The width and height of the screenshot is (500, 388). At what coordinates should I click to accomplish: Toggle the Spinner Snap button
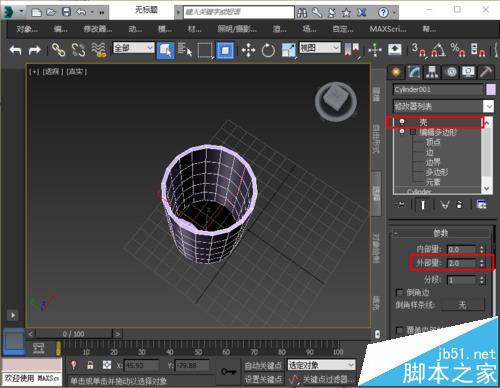click(x=478, y=50)
